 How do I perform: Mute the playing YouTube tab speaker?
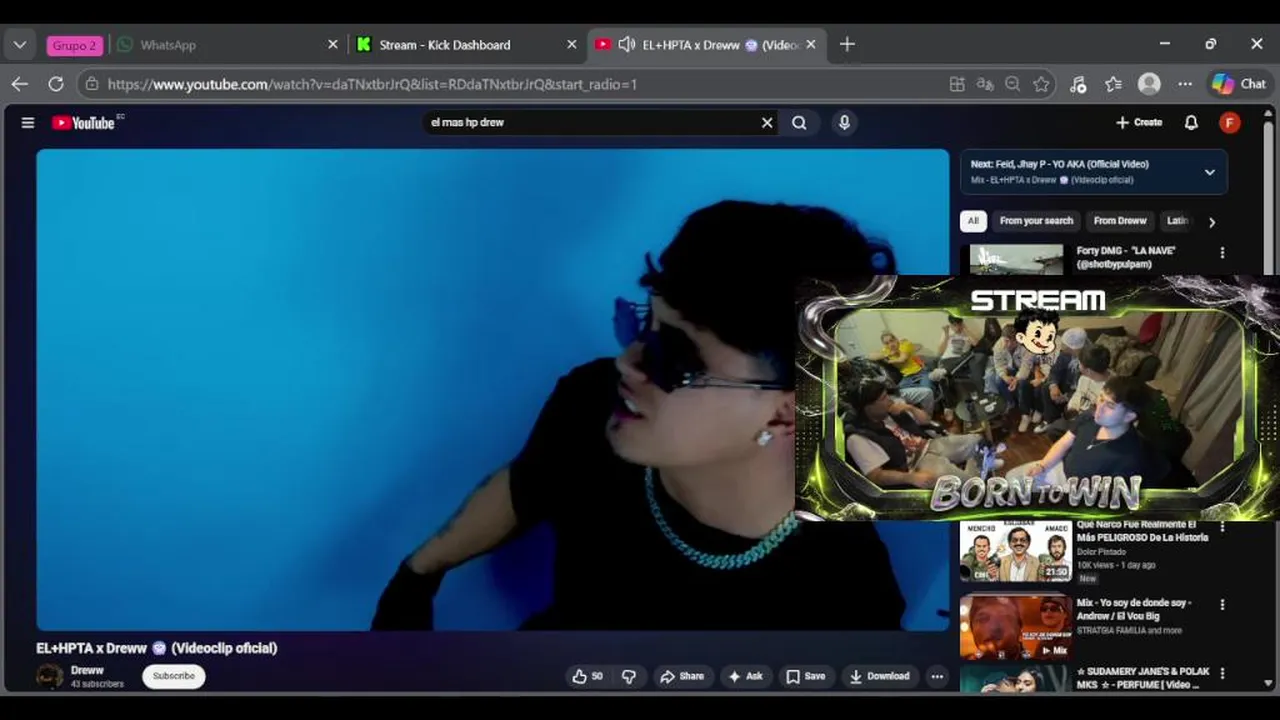coord(627,44)
